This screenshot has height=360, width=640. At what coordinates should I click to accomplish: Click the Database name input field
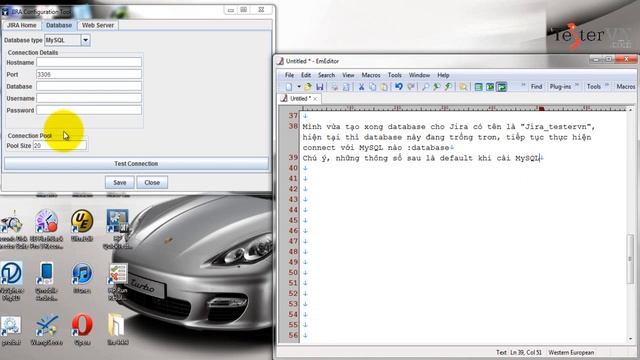pos(89,86)
